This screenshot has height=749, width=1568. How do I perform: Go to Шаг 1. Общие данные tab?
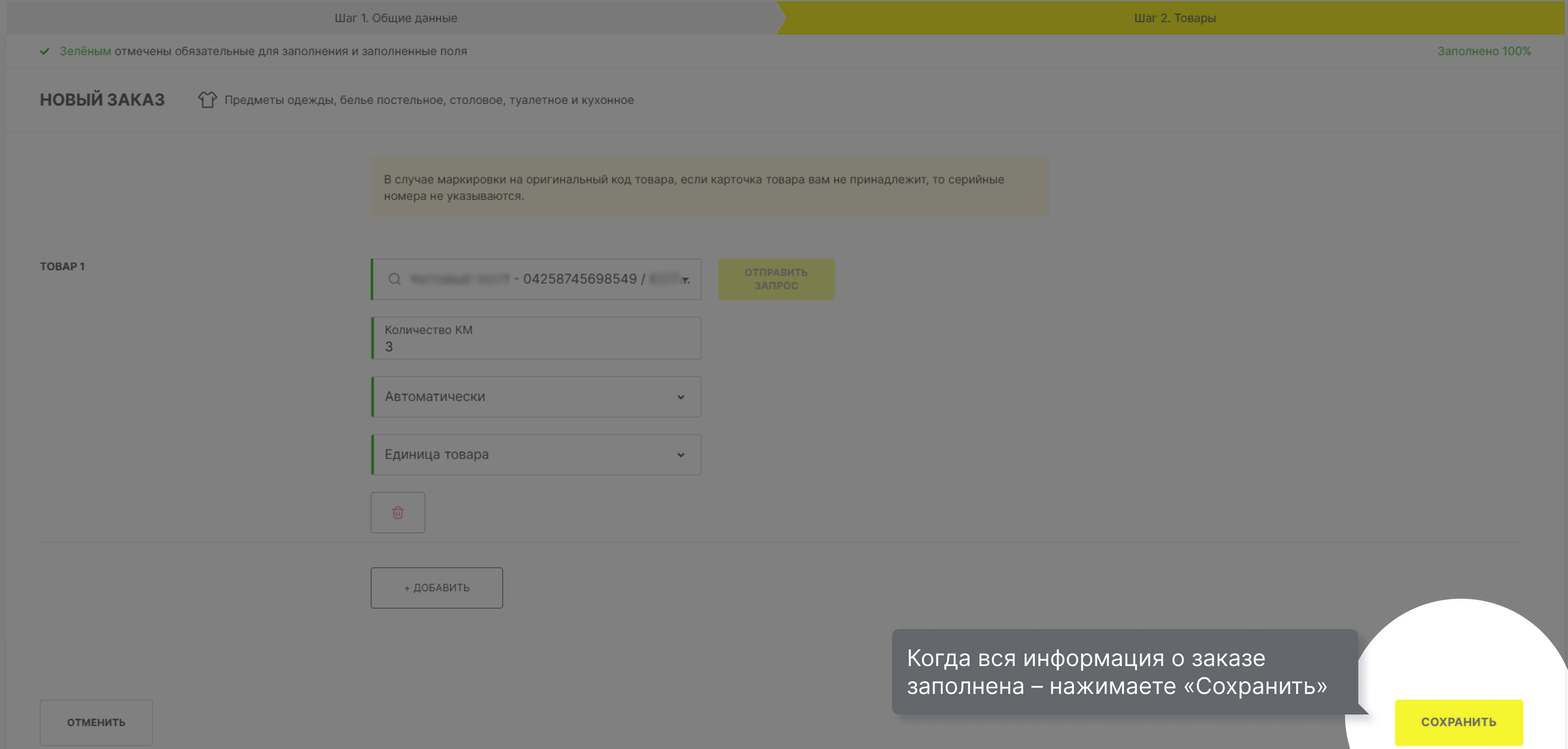click(x=395, y=18)
